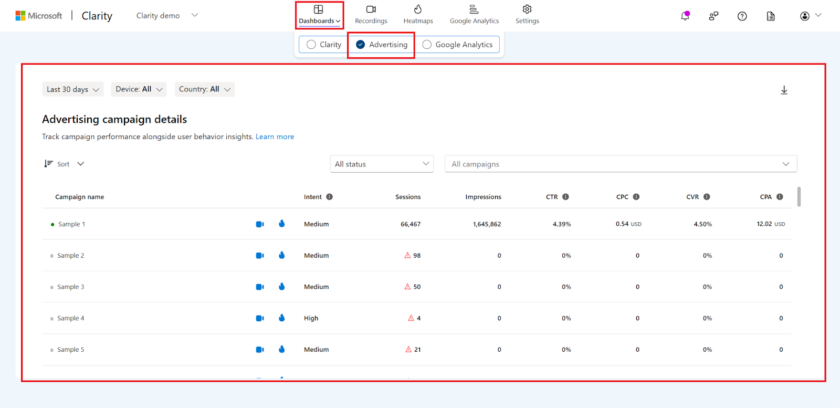Open the Settings tab
This screenshot has height=408, width=840.
point(527,14)
